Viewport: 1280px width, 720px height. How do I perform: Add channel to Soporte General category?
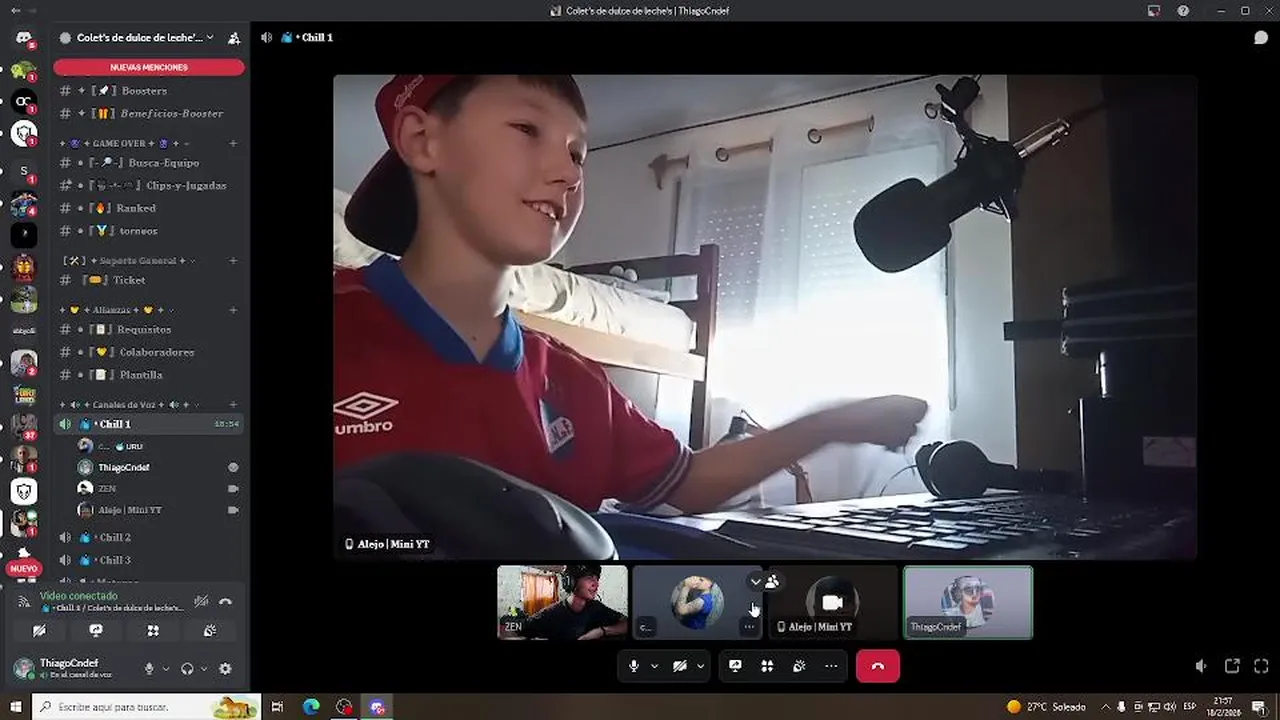(x=233, y=261)
